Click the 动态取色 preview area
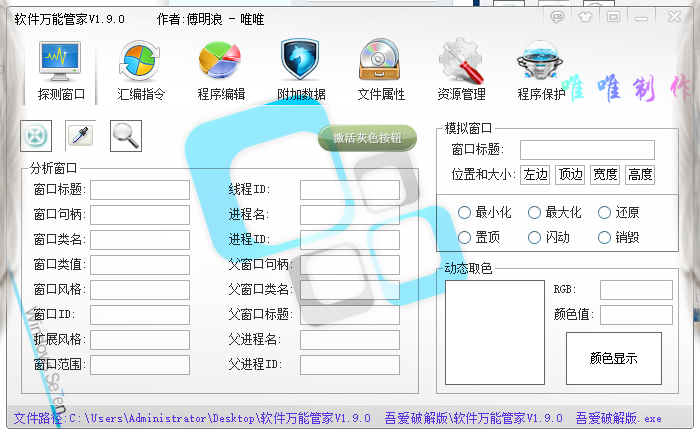Image resolution: width=700 pixels, height=435 pixels. (495, 332)
